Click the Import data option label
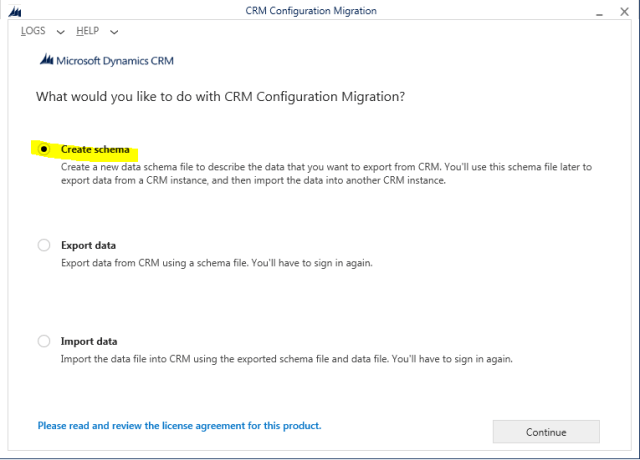 pyautogui.click(x=88, y=341)
